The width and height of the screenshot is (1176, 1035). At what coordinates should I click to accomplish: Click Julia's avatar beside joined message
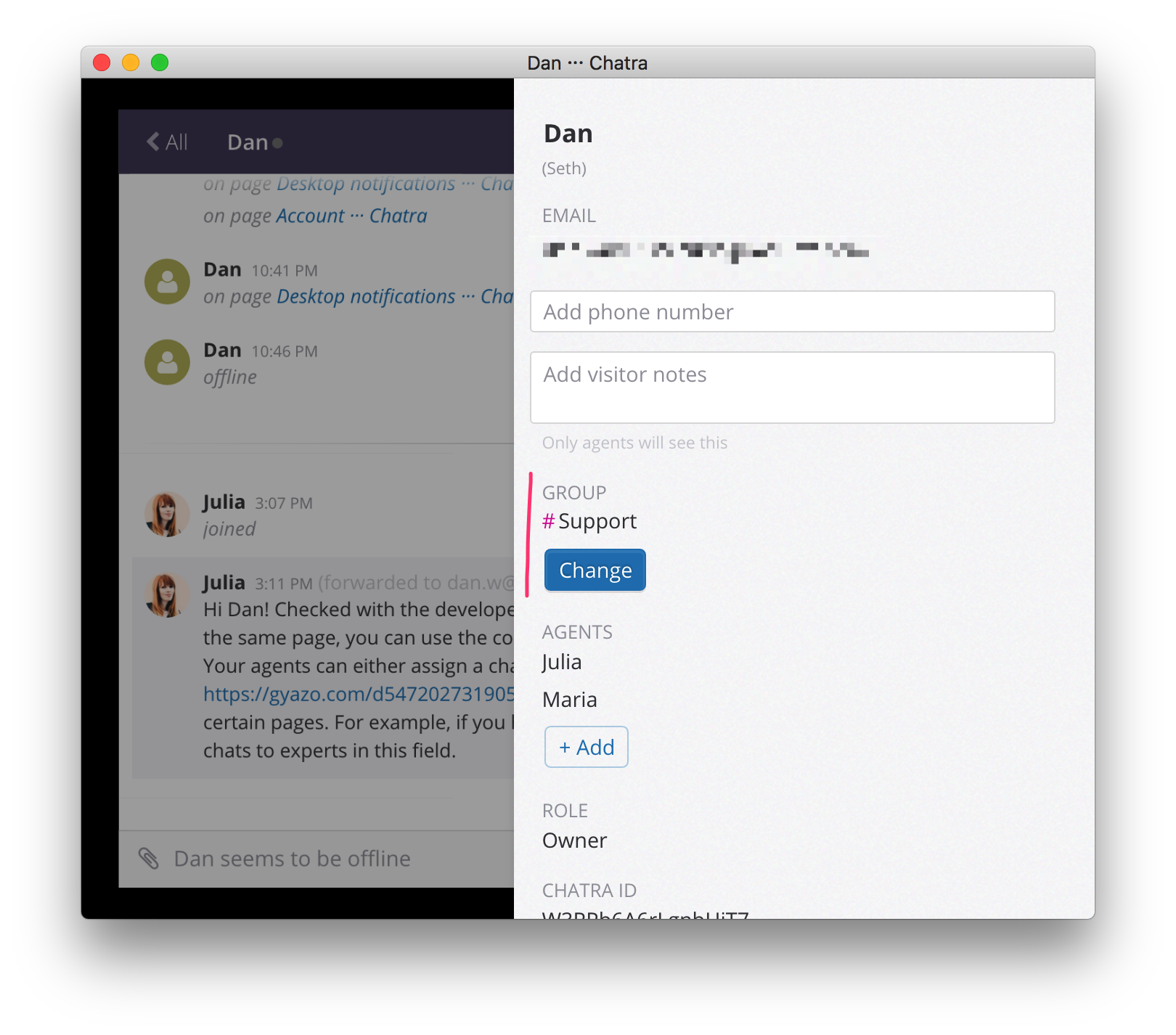coord(167,515)
